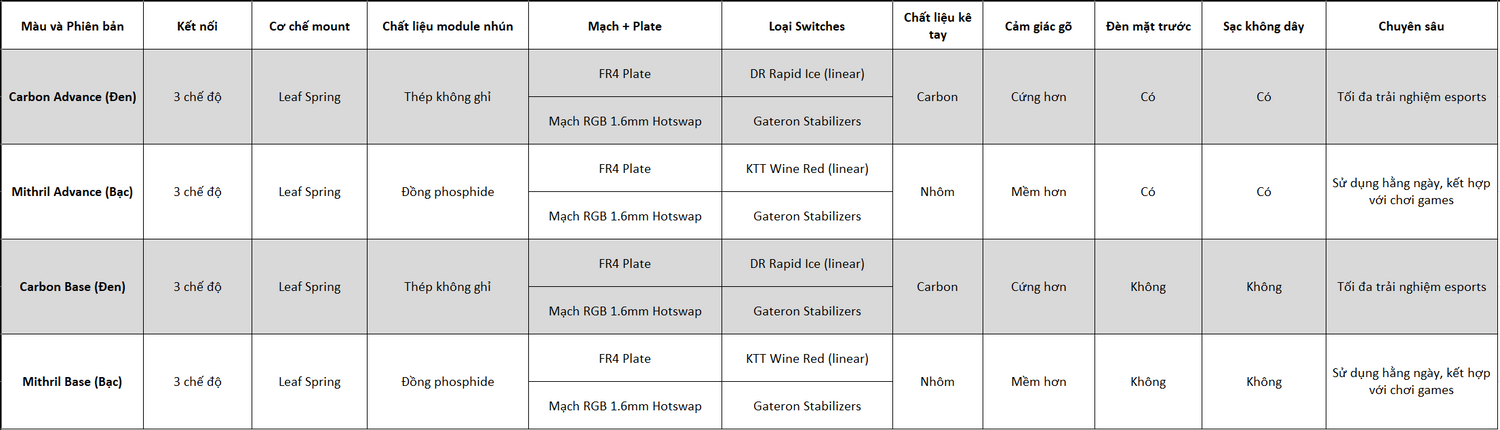Click the "Mithril Advance (Bạc)" row label
Image resolution: width=1500 pixels, height=430 pixels.
point(72,192)
